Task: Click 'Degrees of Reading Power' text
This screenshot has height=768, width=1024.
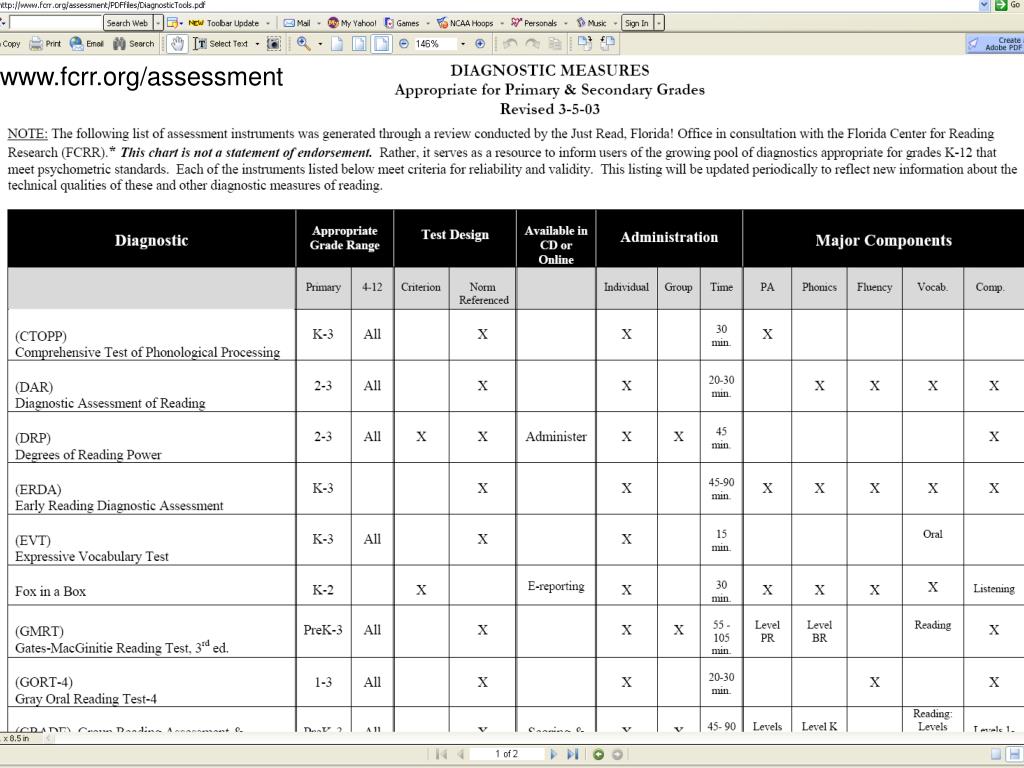Action: point(88,455)
